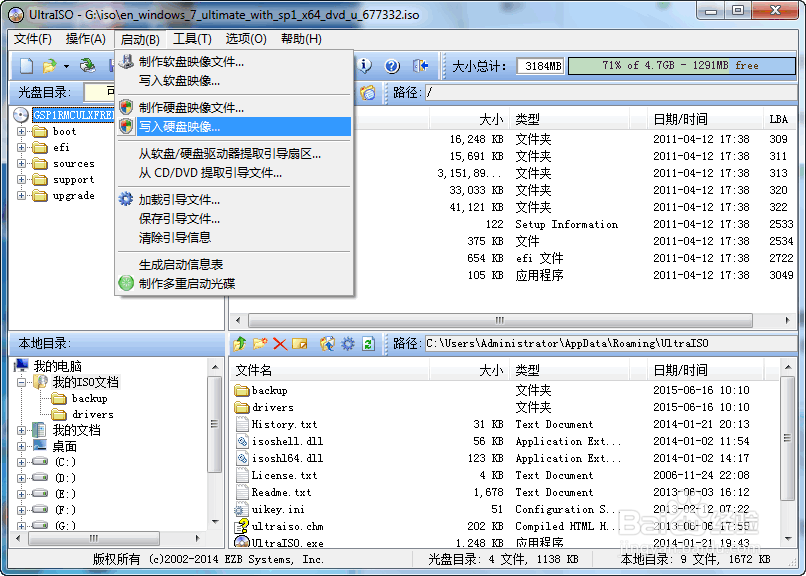The height and width of the screenshot is (576, 806).
Task: Expand the 桌面 tree node
Action: pyautogui.click(x=21, y=446)
